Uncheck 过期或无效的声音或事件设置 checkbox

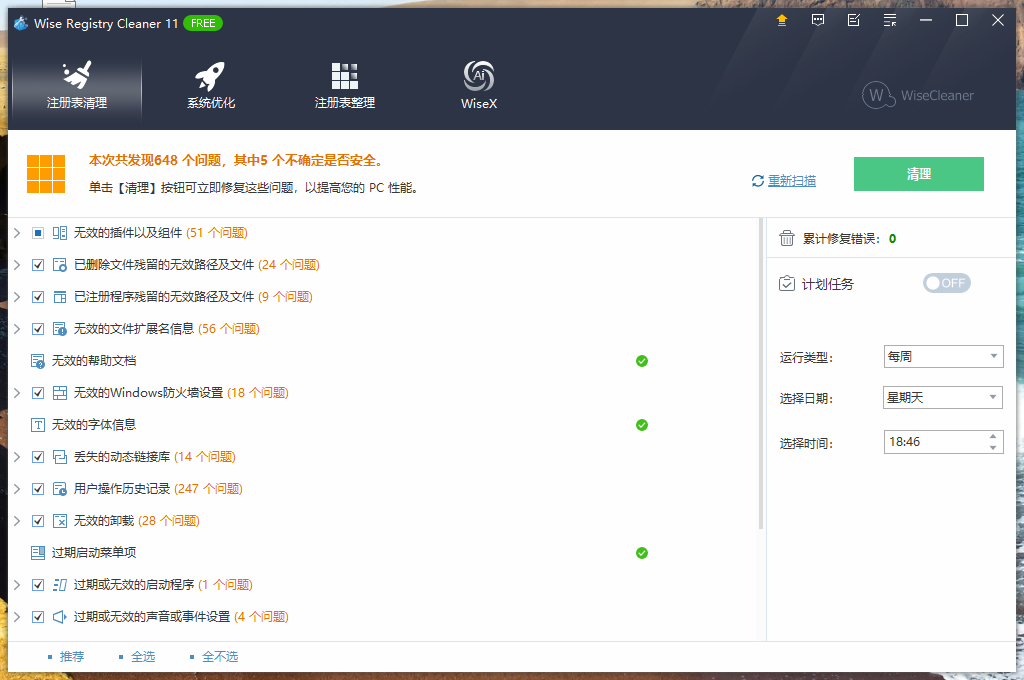(38, 617)
